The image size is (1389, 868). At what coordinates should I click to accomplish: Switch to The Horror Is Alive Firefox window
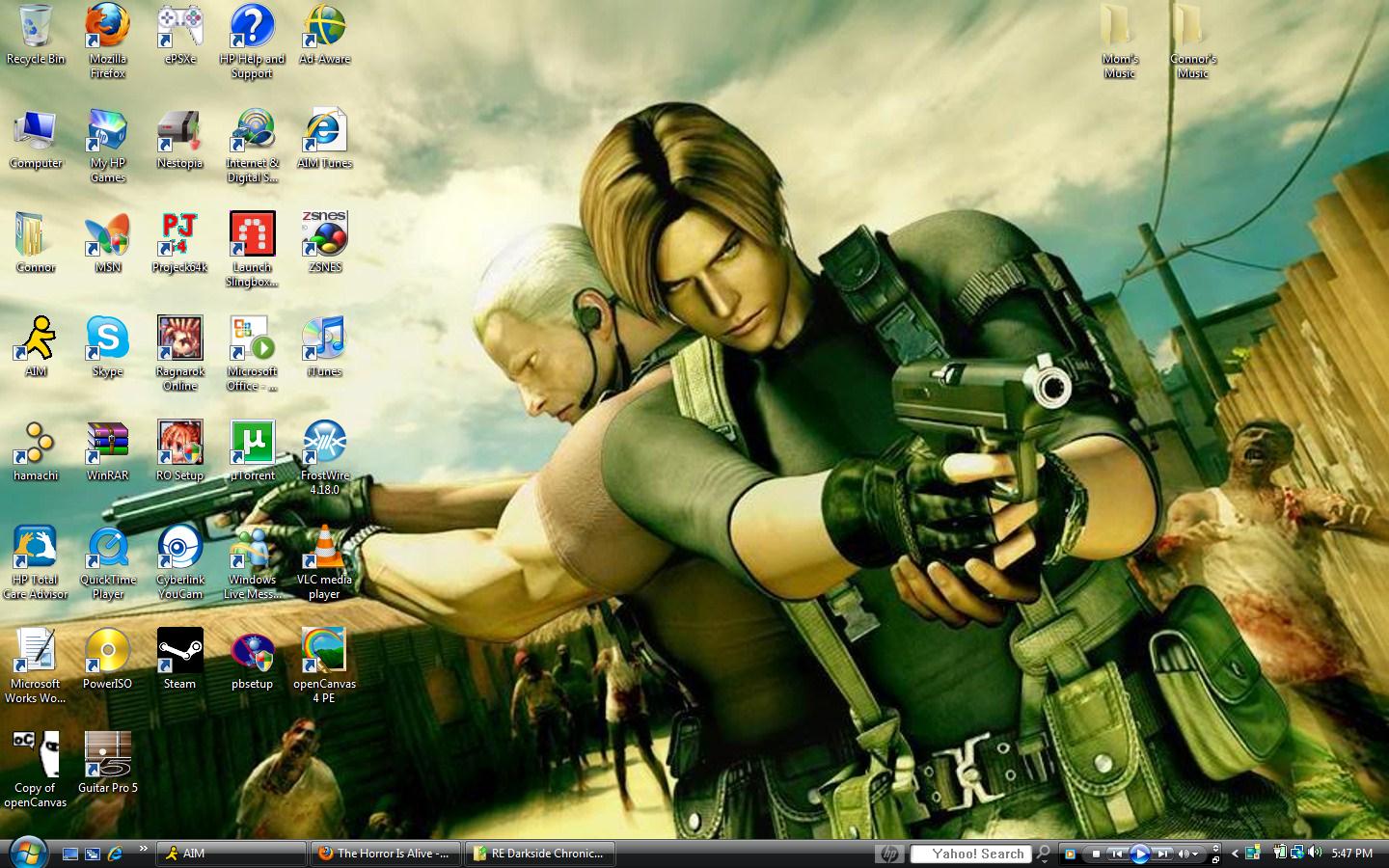386,854
